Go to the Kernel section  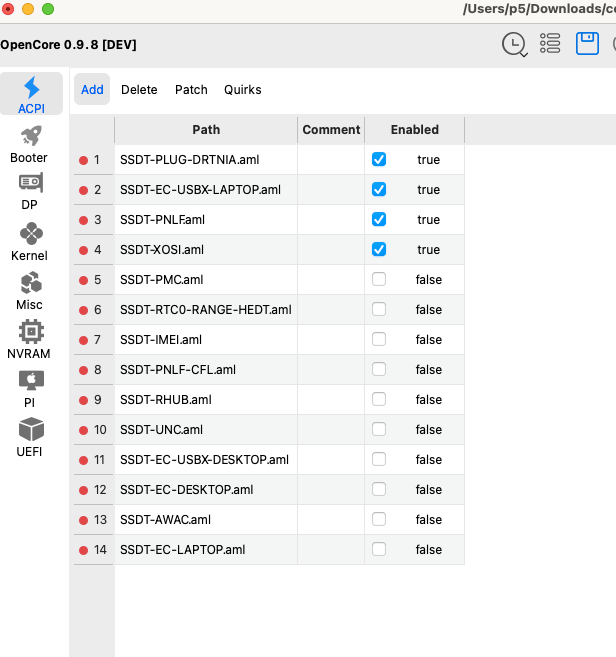pos(30,241)
